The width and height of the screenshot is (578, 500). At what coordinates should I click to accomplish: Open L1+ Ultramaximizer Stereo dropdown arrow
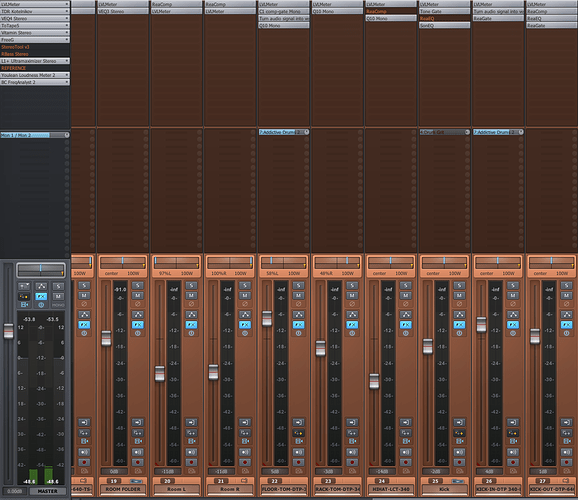[x=67, y=61]
